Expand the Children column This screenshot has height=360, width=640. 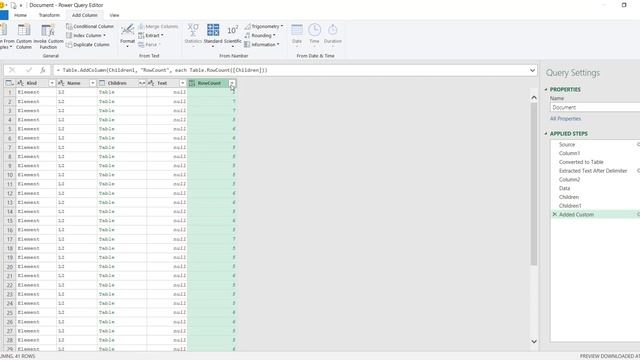142,83
